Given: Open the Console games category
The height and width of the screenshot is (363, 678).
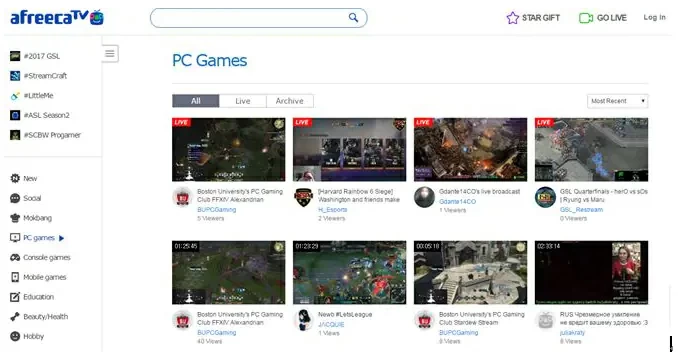Looking at the screenshot, I should coord(47,257).
